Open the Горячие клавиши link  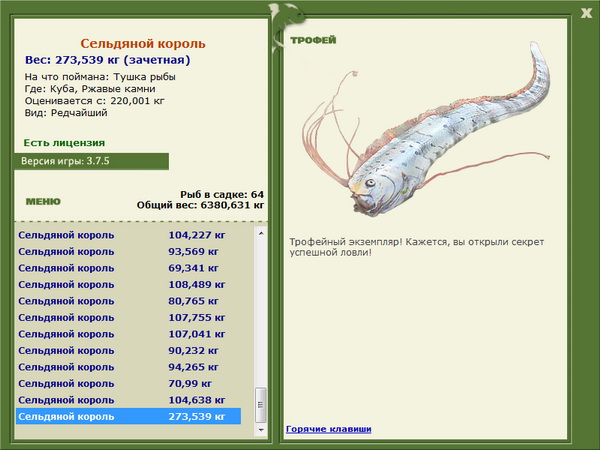click(329, 429)
